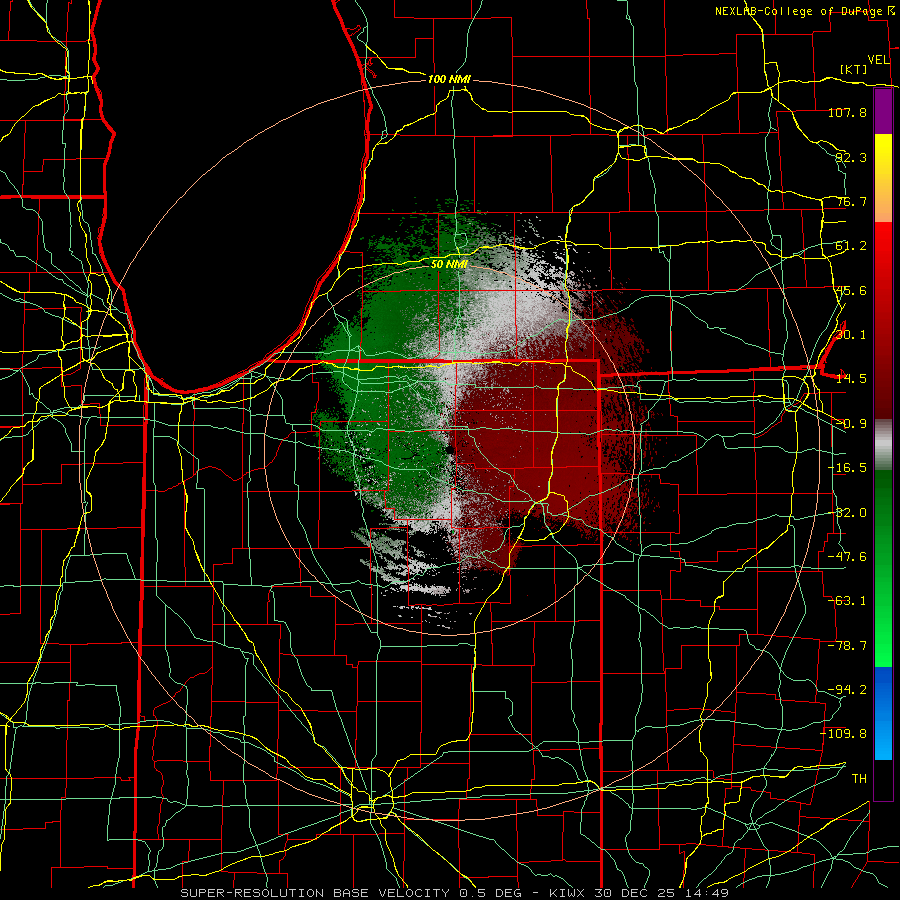Screen dimensions: 900x900
Task: Pick the red segment of velocity color bar
Action: pyautogui.click(x=883, y=320)
